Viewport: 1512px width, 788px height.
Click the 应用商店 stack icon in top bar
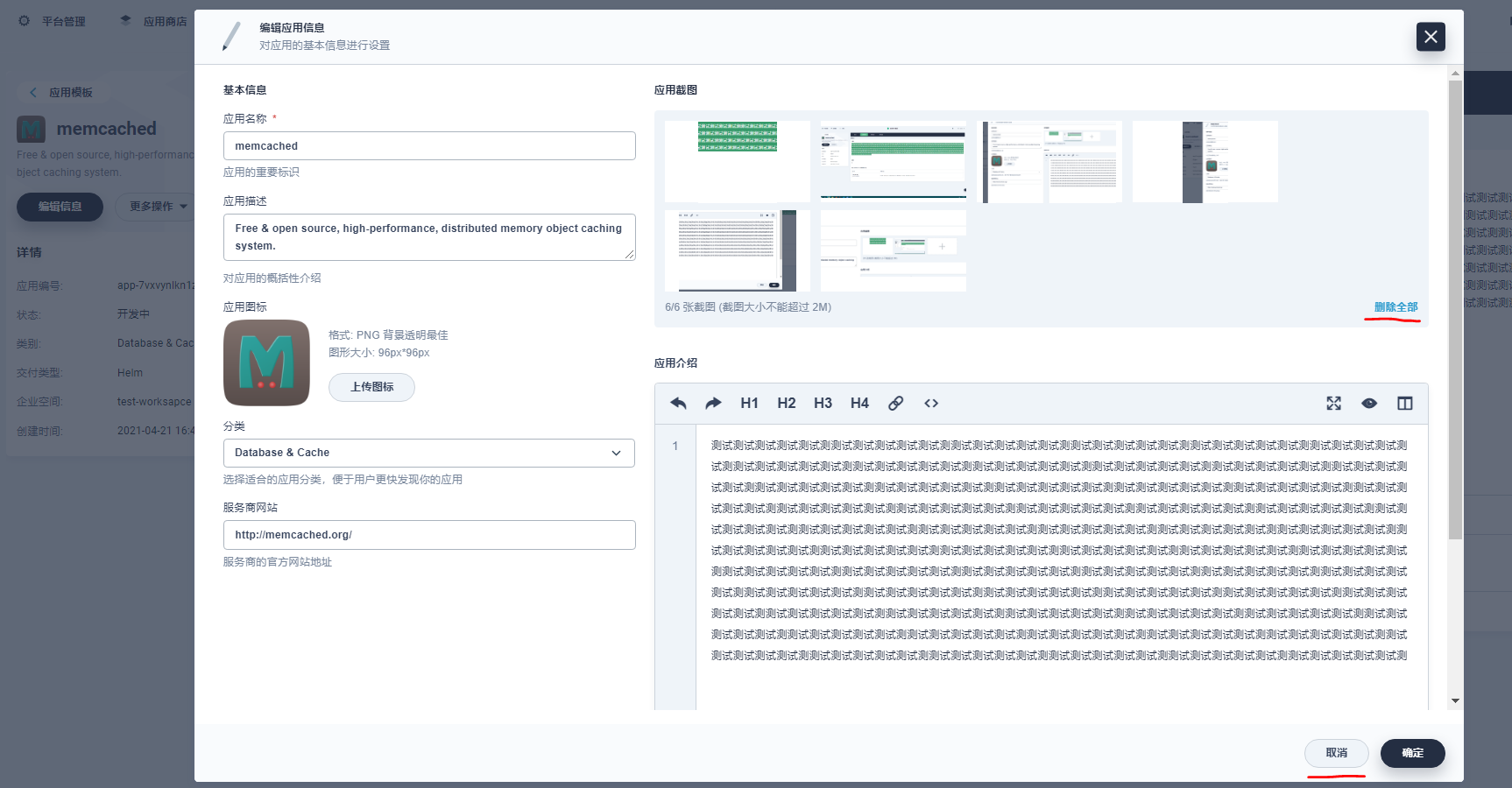pyautogui.click(x=125, y=21)
